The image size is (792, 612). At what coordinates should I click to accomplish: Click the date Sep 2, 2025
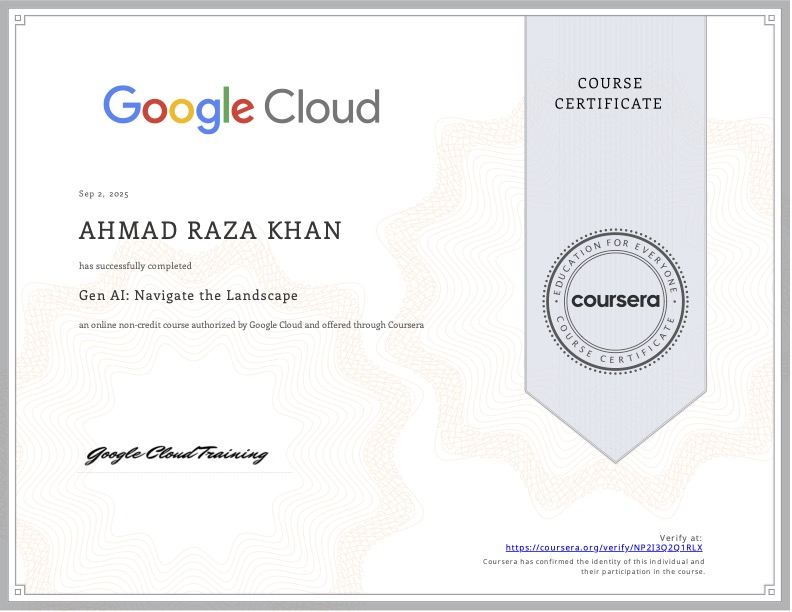click(x=104, y=194)
